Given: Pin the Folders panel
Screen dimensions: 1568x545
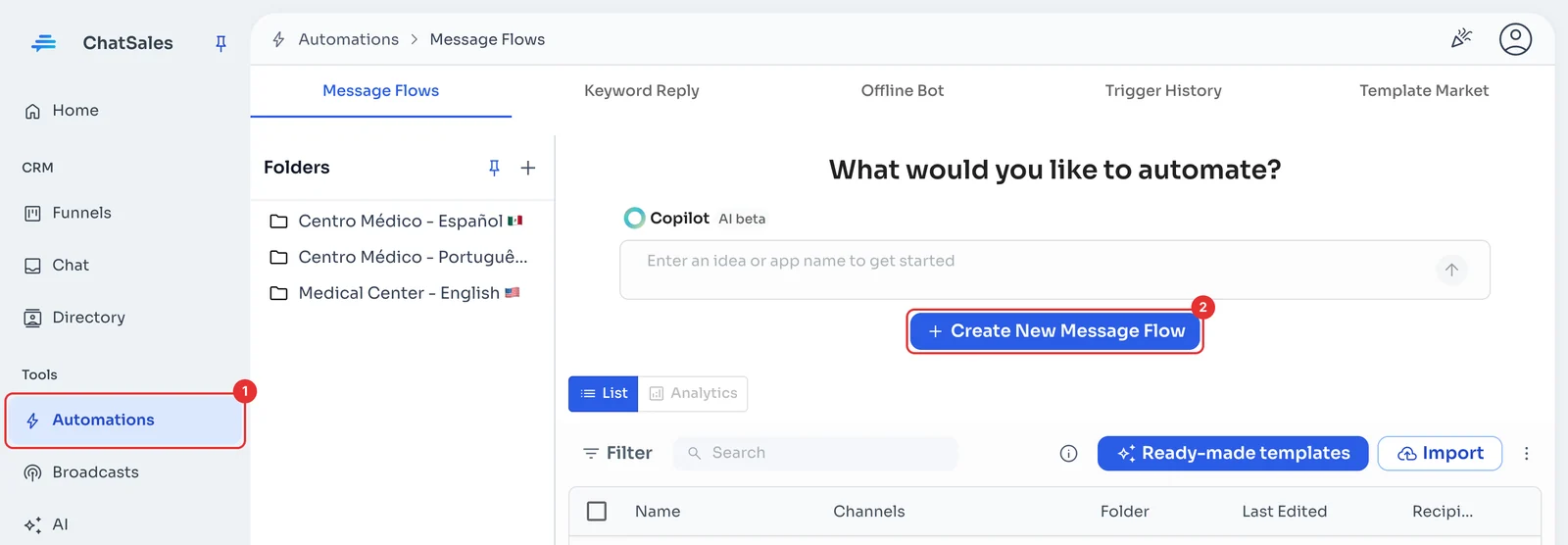Looking at the screenshot, I should 495,168.
